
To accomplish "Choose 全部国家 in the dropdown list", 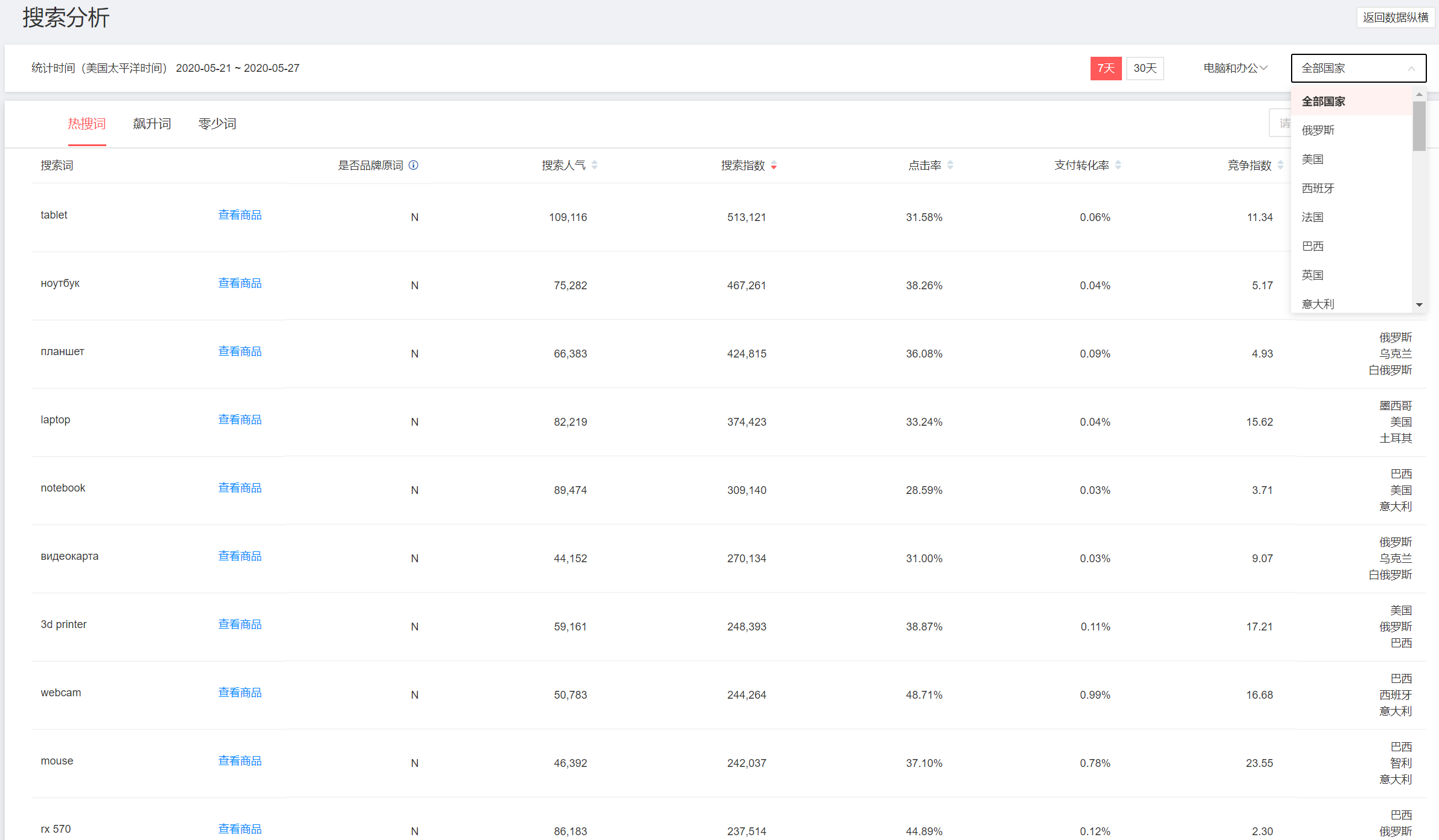I will pos(1351,101).
